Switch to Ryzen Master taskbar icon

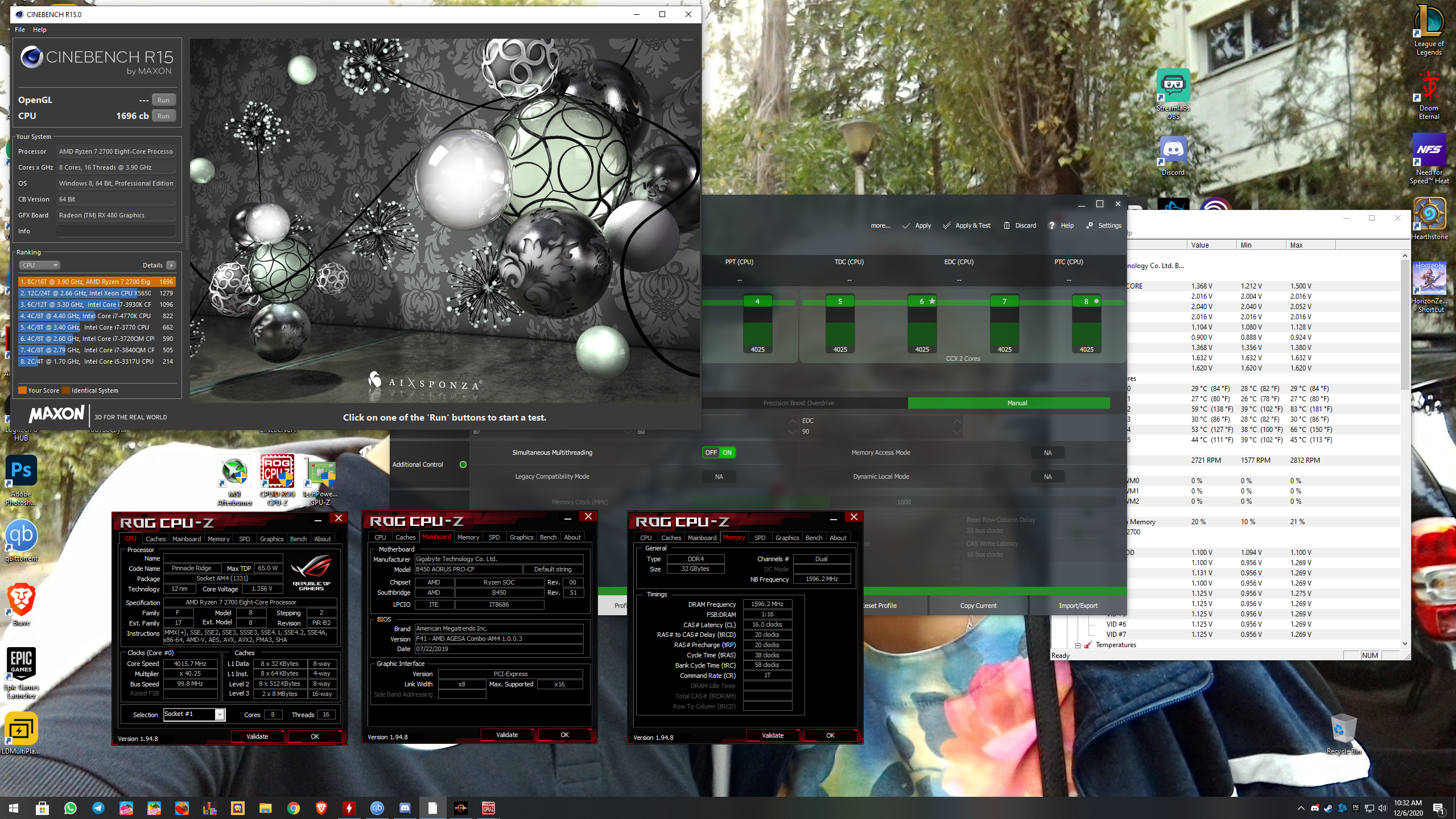(x=461, y=808)
